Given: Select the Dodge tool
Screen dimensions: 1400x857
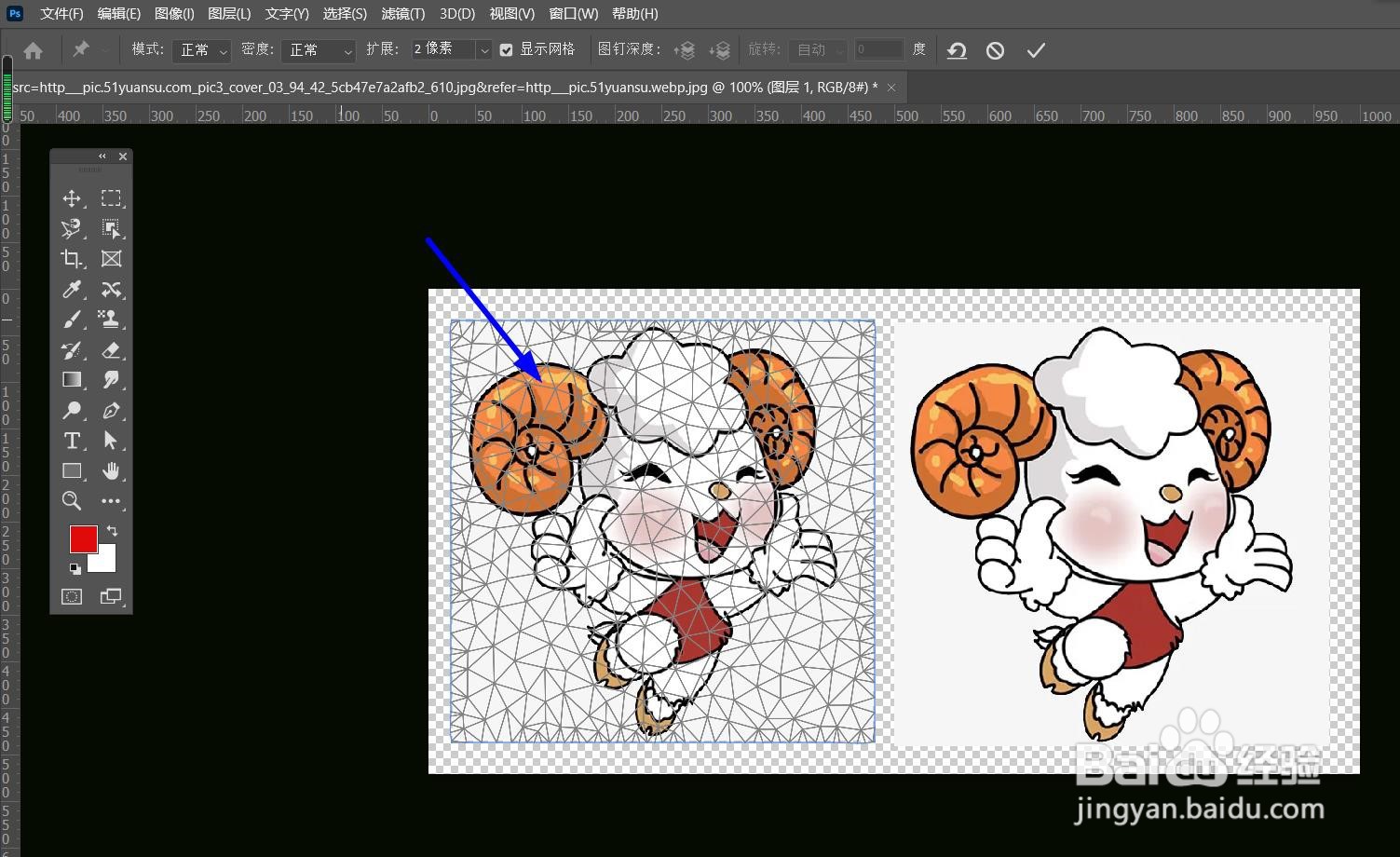Looking at the screenshot, I should pos(72,411).
